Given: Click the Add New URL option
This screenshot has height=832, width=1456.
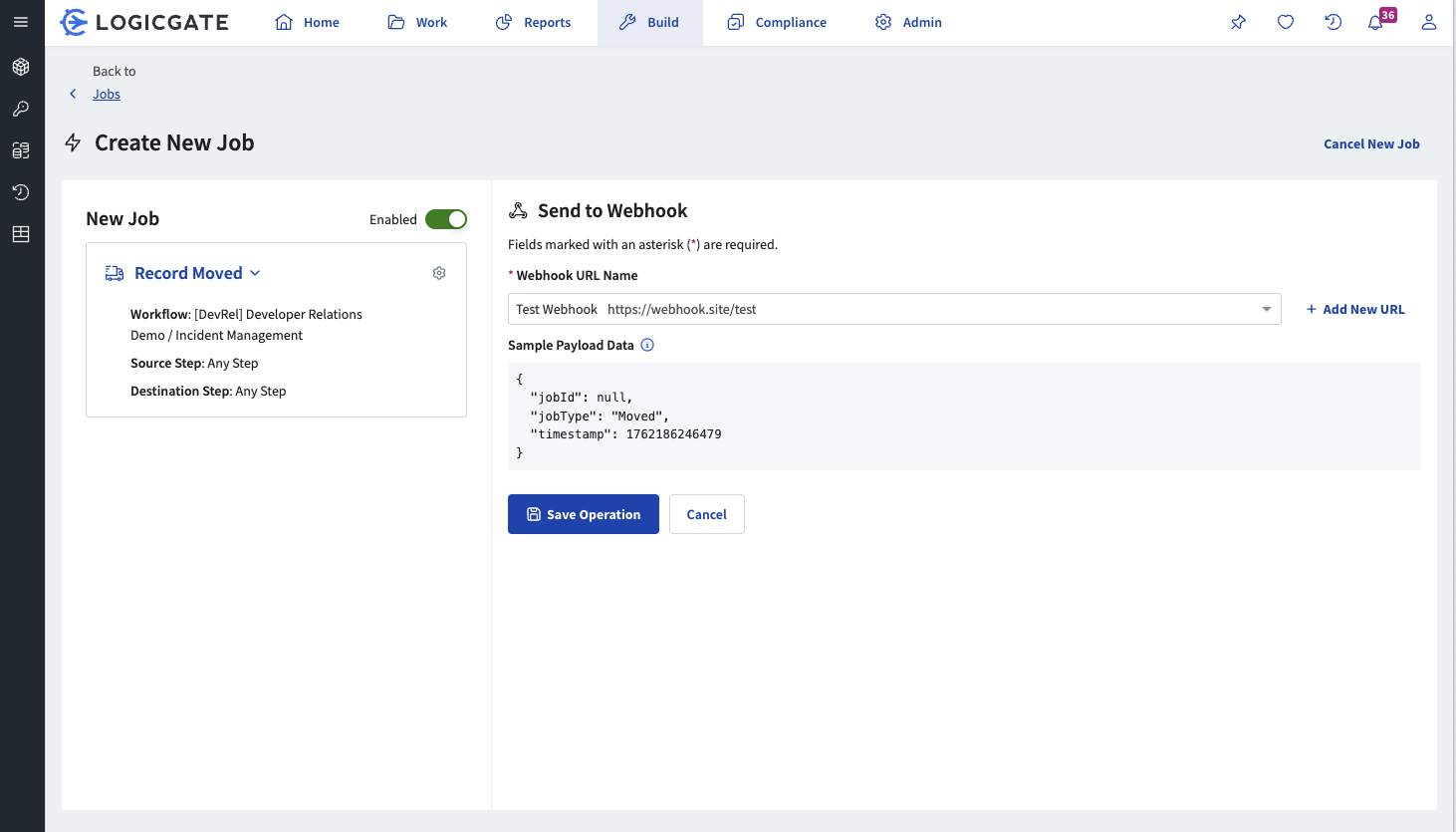Looking at the screenshot, I should [x=1354, y=309].
